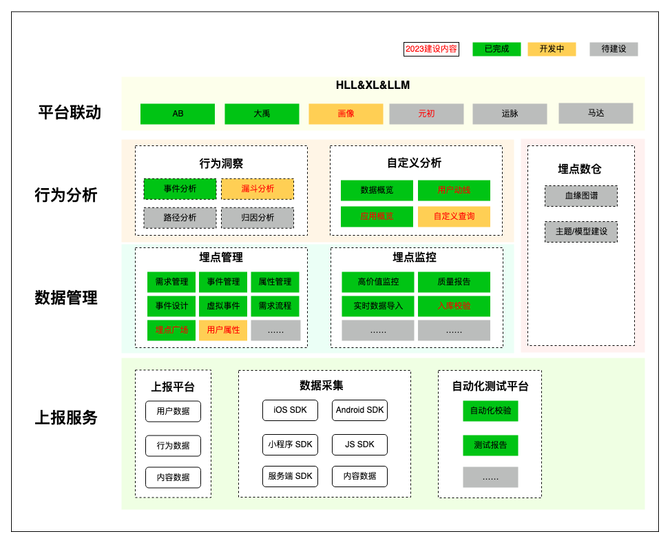Click the 需求流程 box
This screenshot has height=543, width=670.
275,306
